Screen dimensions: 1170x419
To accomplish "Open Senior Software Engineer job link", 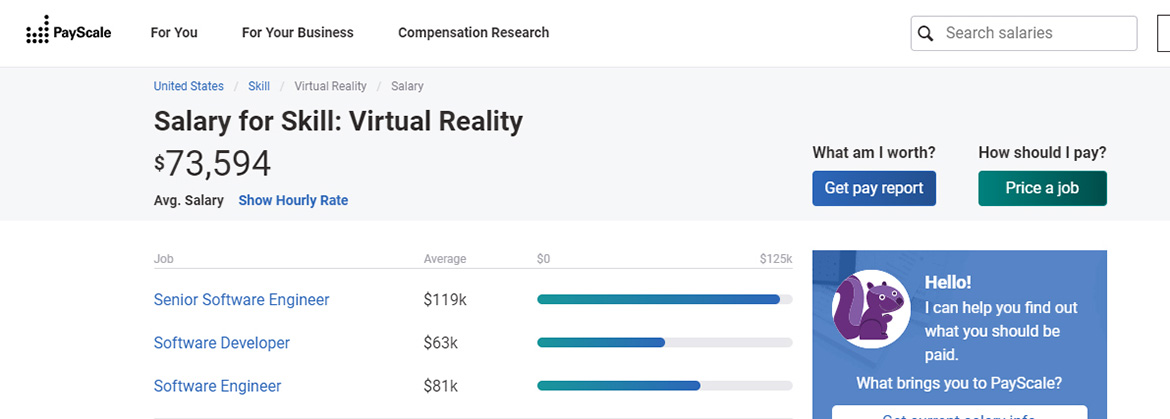I will click(241, 299).
